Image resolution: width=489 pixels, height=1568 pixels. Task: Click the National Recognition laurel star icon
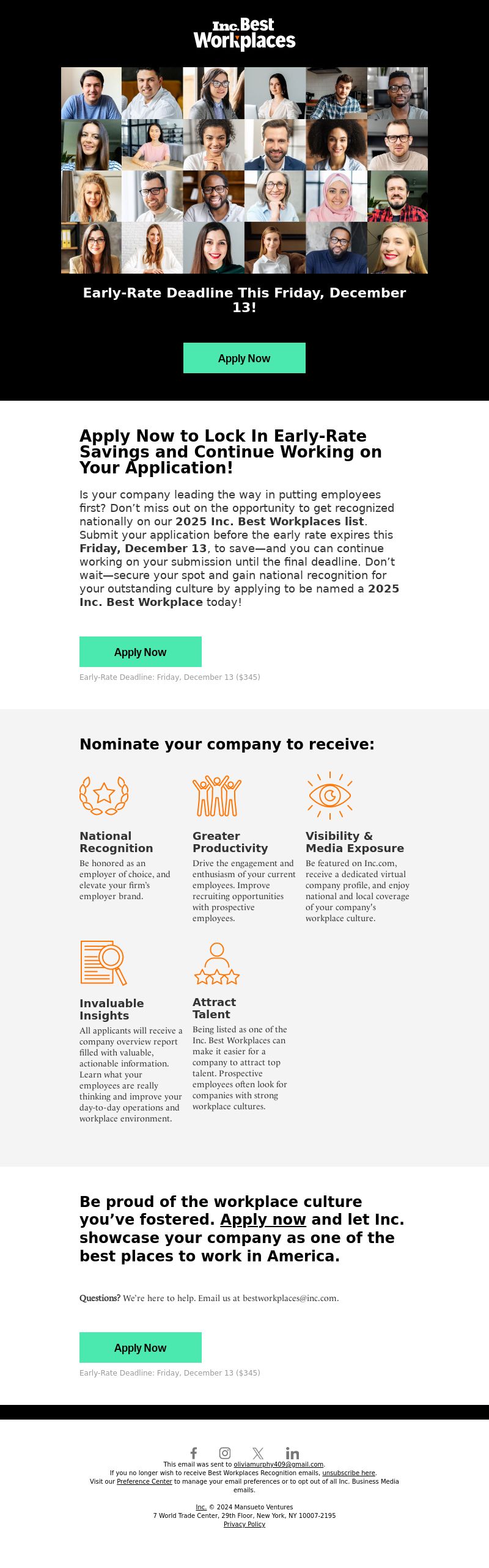(104, 795)
